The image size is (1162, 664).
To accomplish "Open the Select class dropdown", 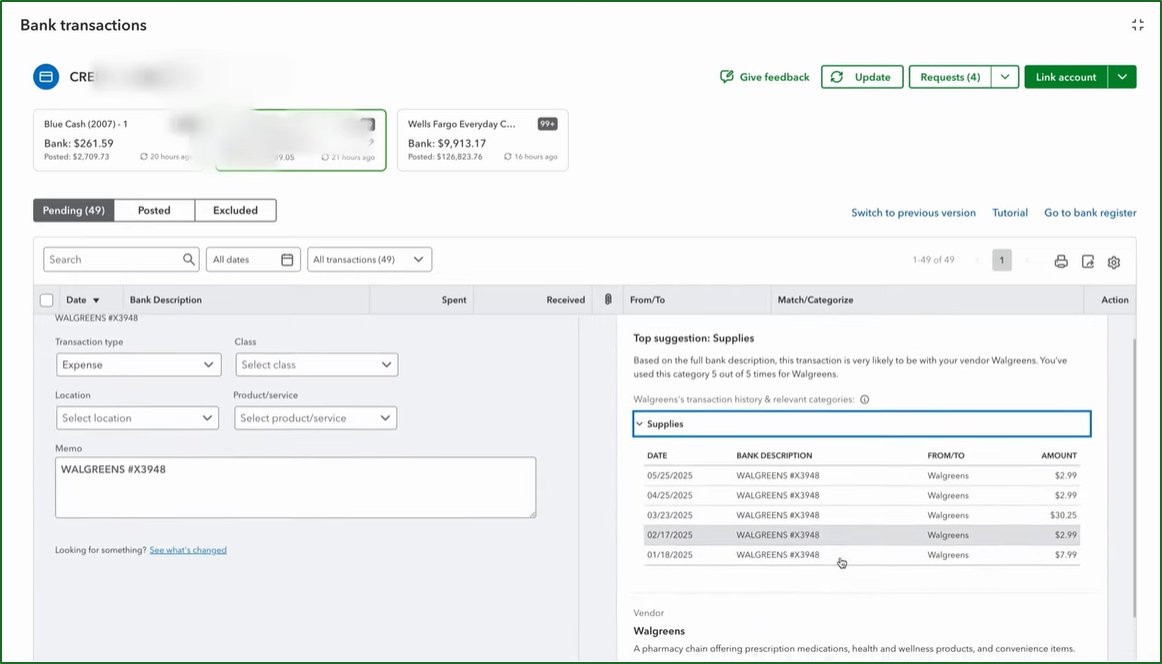I will [x=316, y=365].
